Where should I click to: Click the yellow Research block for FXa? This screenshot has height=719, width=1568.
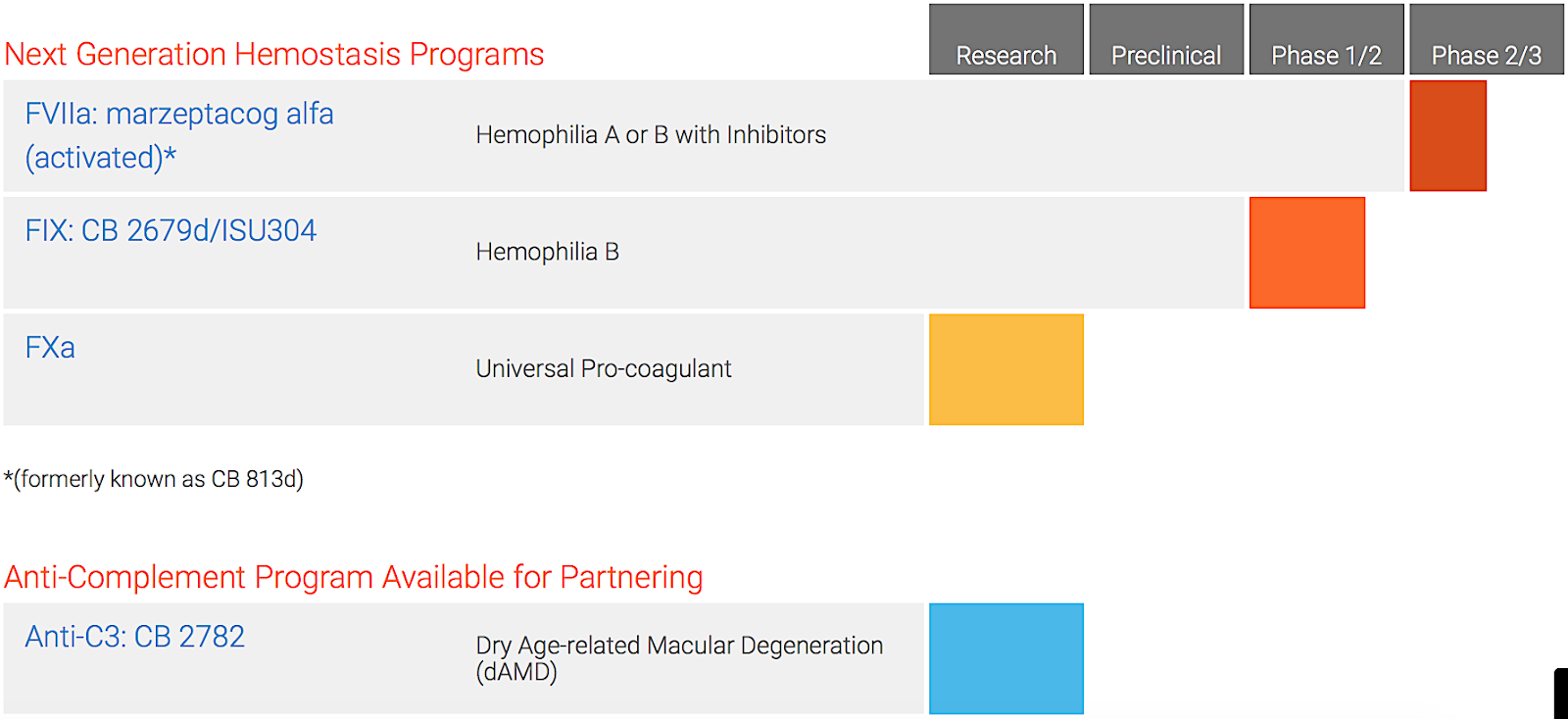click(x=1006, y=369)
